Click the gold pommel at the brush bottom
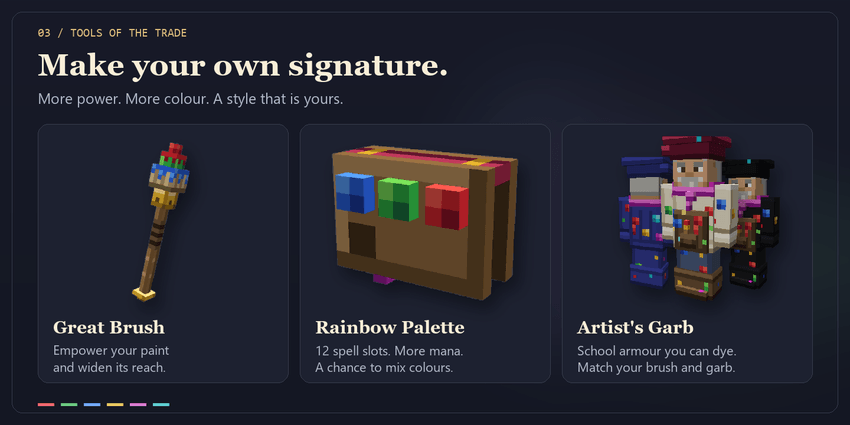 (144, 294)
